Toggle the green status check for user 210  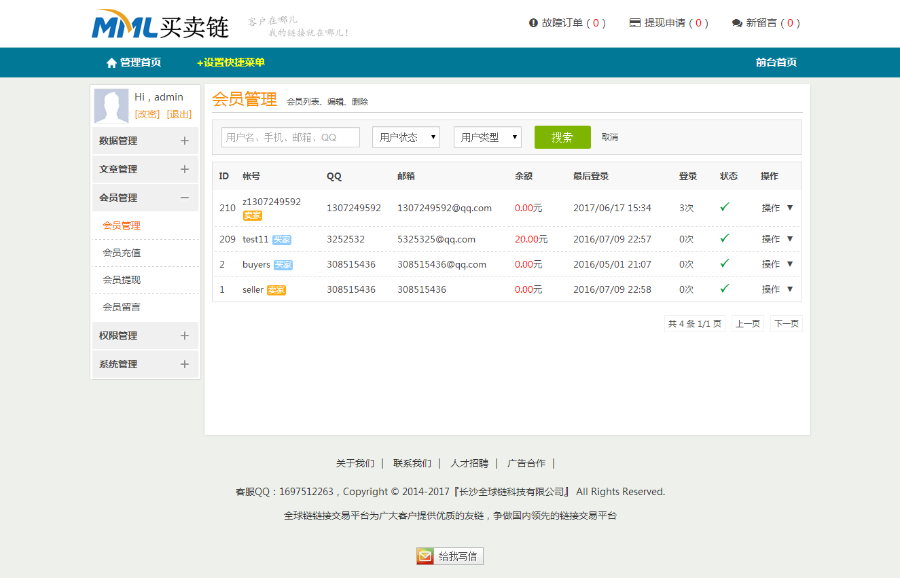click(x=726, y=208)
